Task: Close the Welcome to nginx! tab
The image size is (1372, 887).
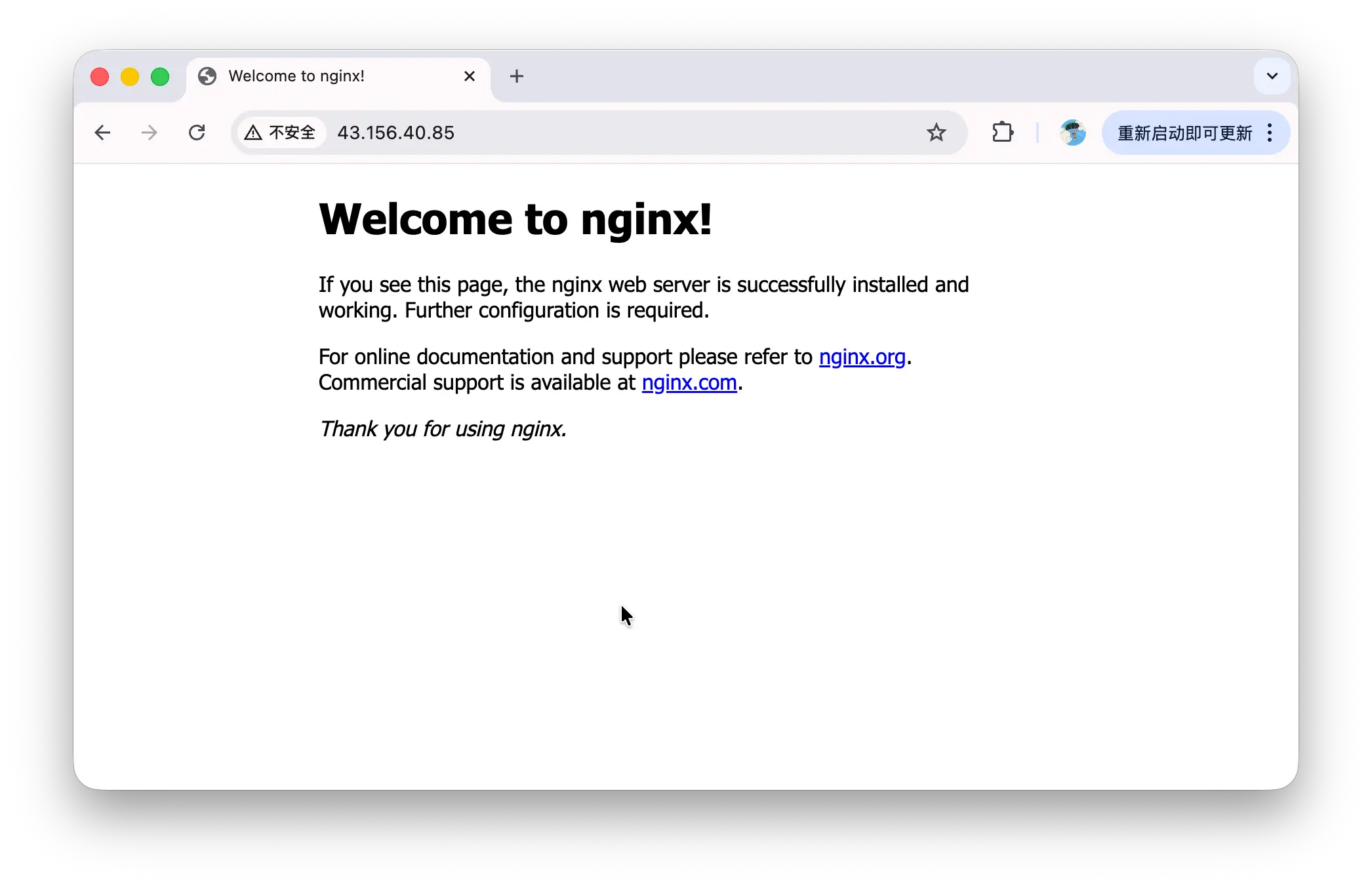Action: point(470,77)
